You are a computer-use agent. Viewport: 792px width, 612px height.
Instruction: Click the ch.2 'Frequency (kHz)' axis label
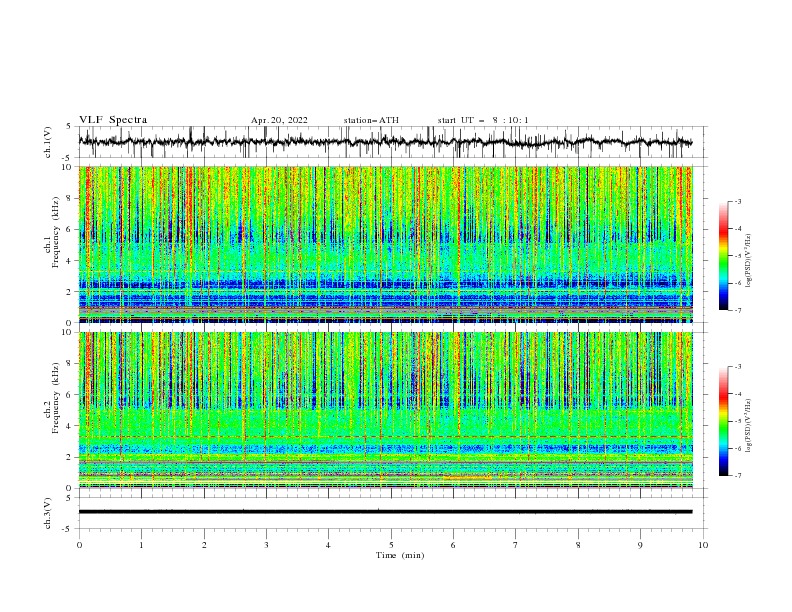[56, 398]
